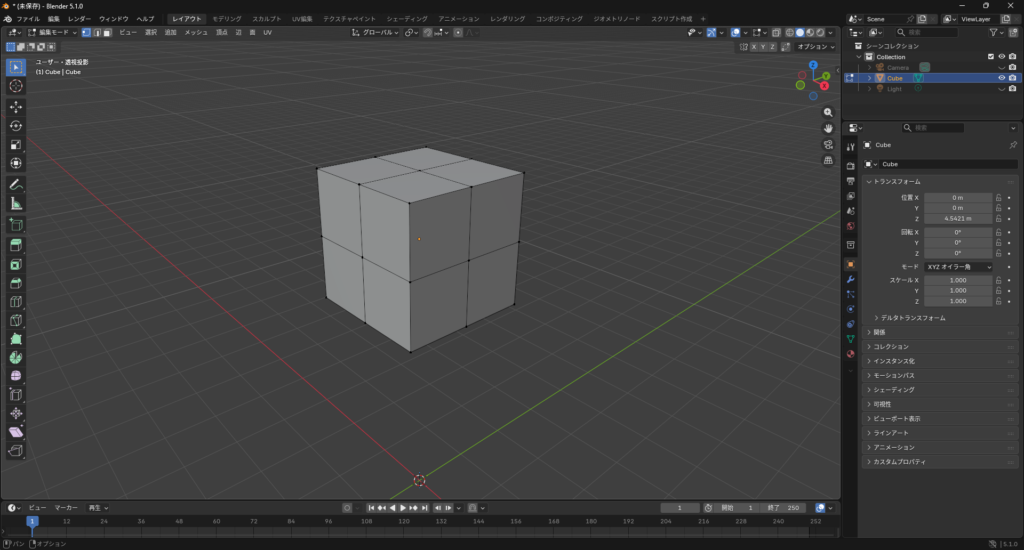
Task: Click the zoom magnifier viewport gizmo
Action: click(x=828, y=112)
